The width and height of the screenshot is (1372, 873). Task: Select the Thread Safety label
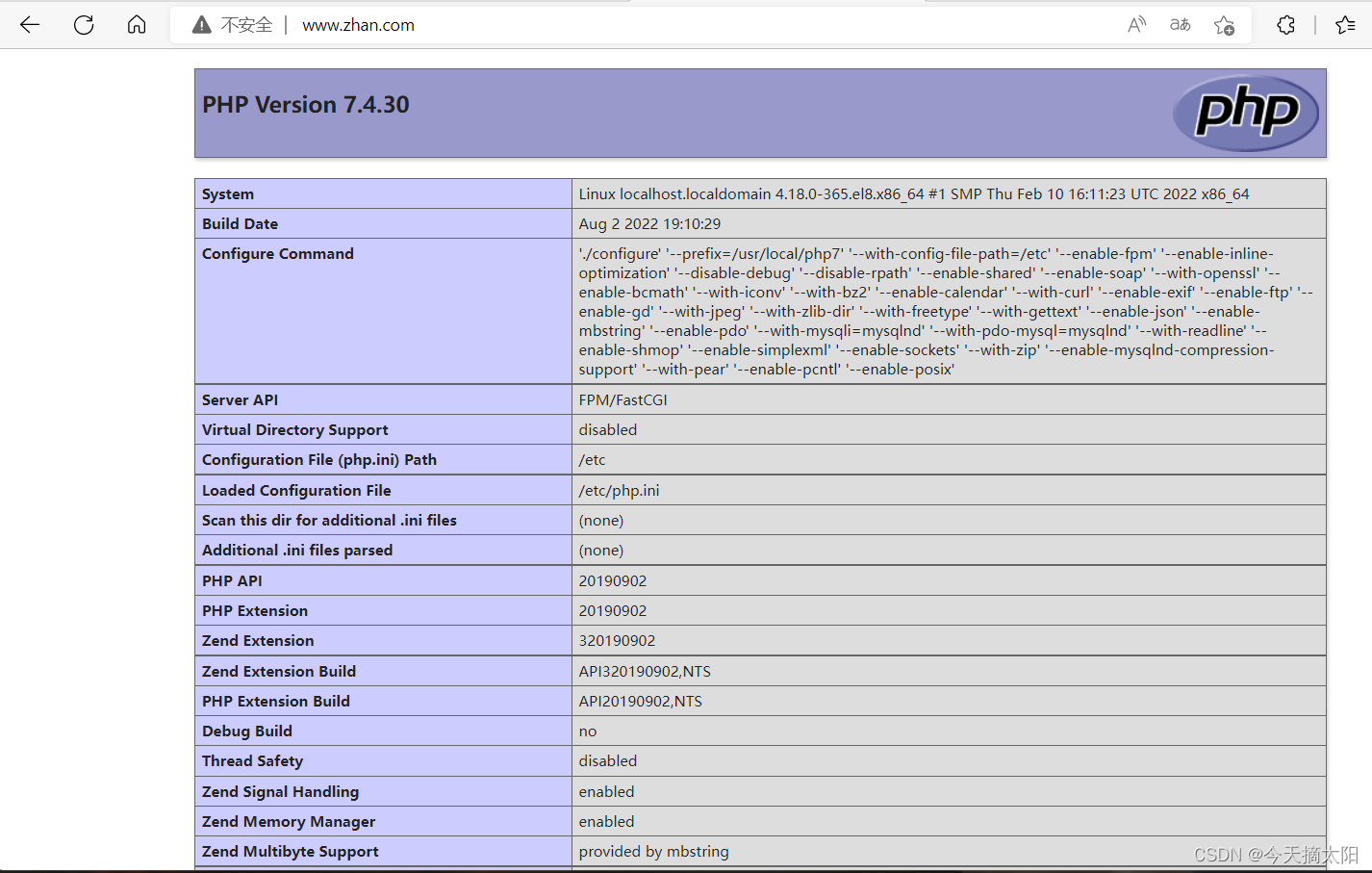[x=252, y=760]
